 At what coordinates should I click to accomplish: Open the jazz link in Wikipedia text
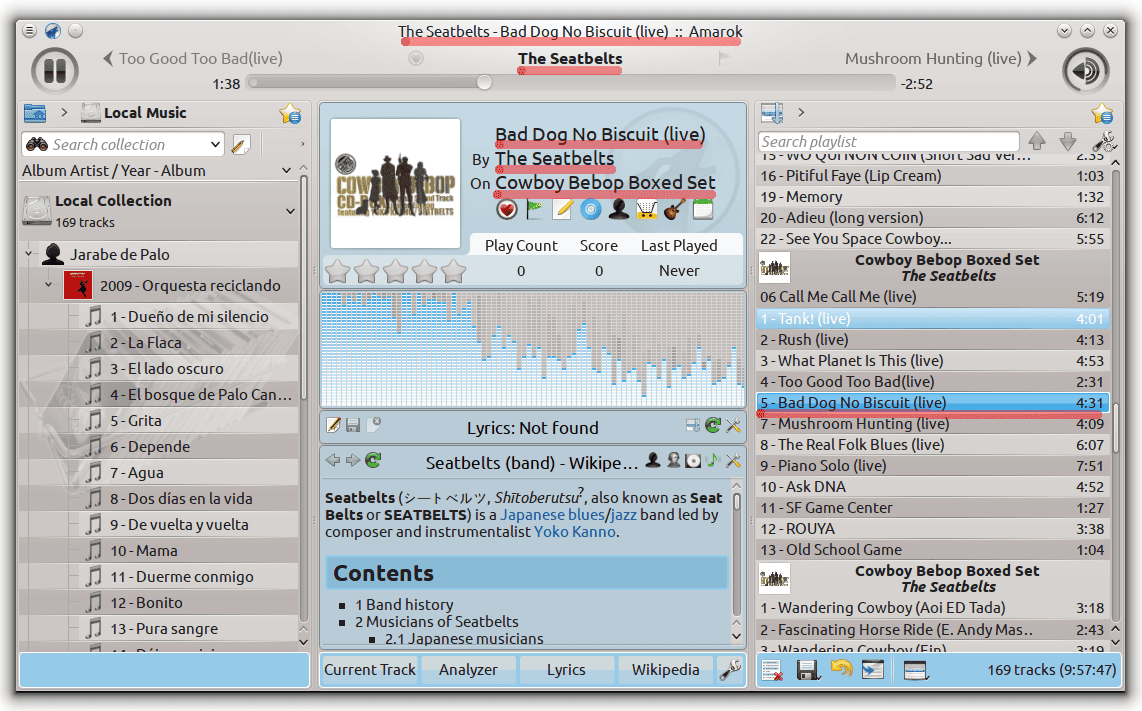pyautogui.click(x=623, y=514)
